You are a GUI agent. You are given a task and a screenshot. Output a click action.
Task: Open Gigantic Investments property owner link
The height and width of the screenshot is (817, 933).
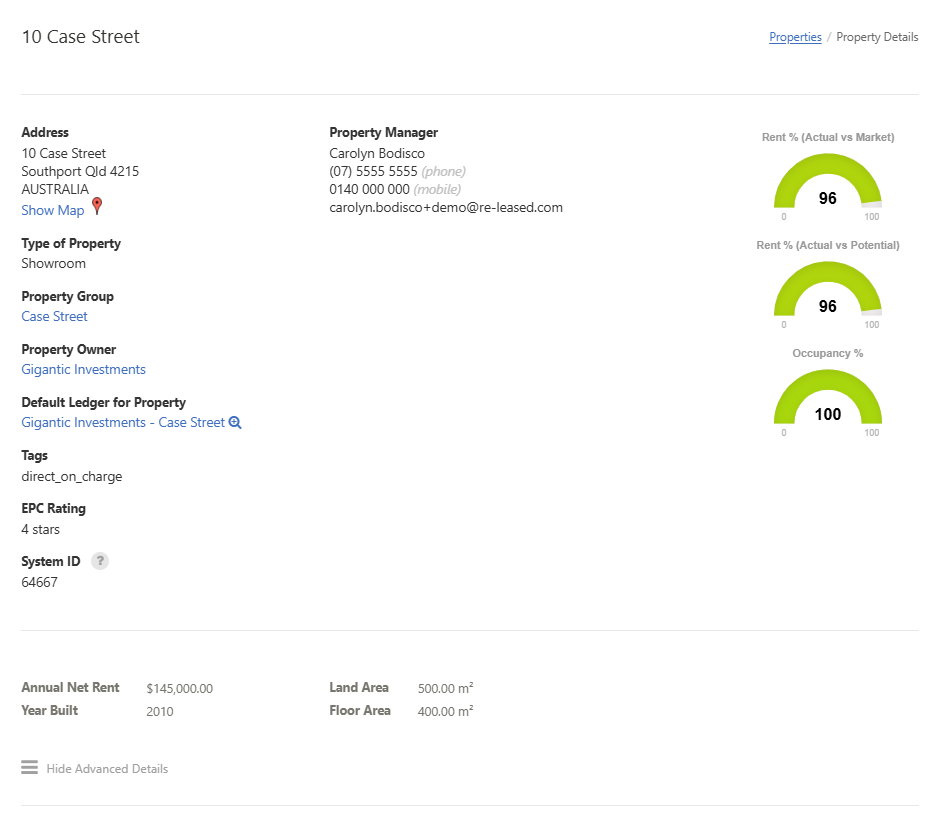(83, 369)
